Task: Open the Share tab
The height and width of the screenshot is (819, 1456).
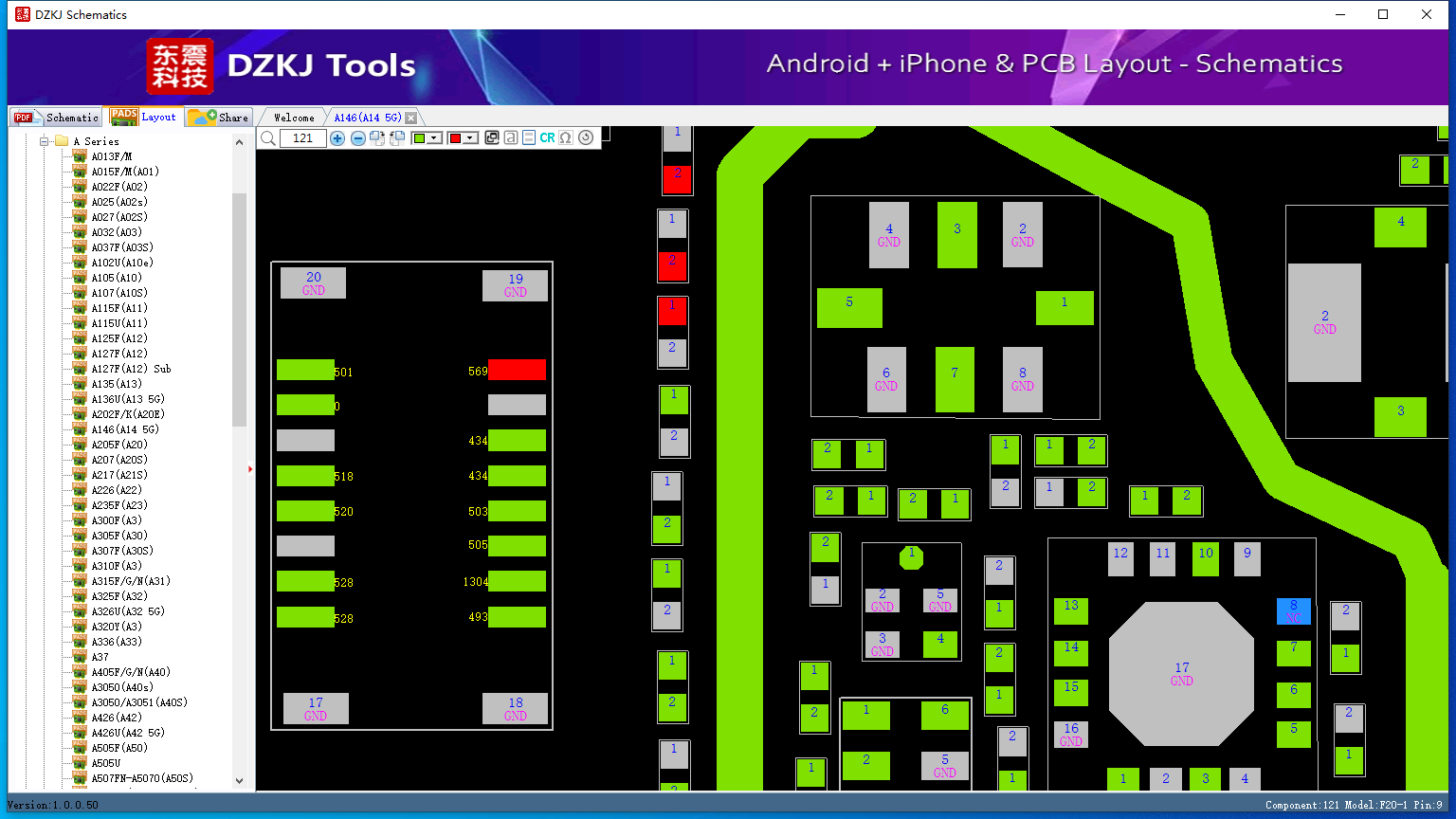Action: click(x=218, y=118)
